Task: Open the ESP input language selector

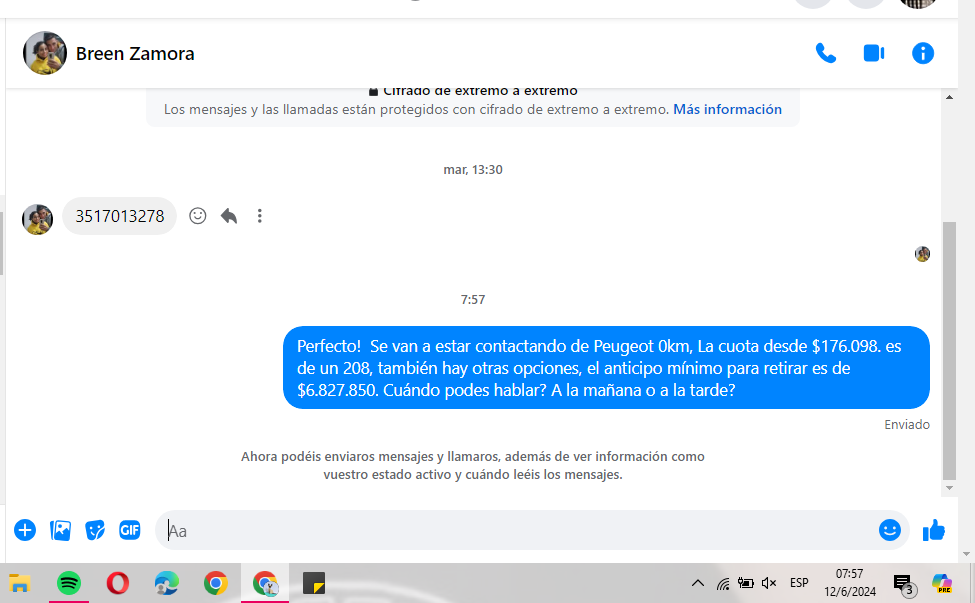Action: coord(799,583)
